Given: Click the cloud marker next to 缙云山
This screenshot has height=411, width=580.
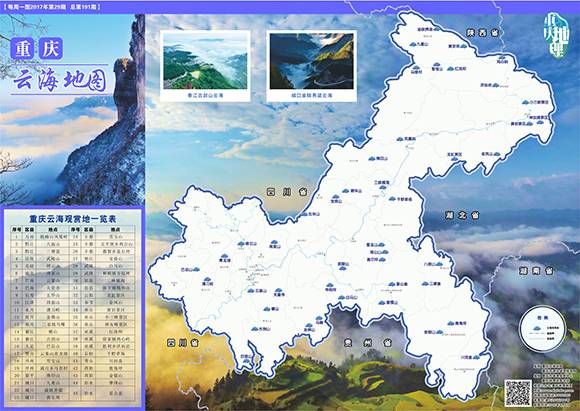Looking at the screenshot, I should [241, 244].
